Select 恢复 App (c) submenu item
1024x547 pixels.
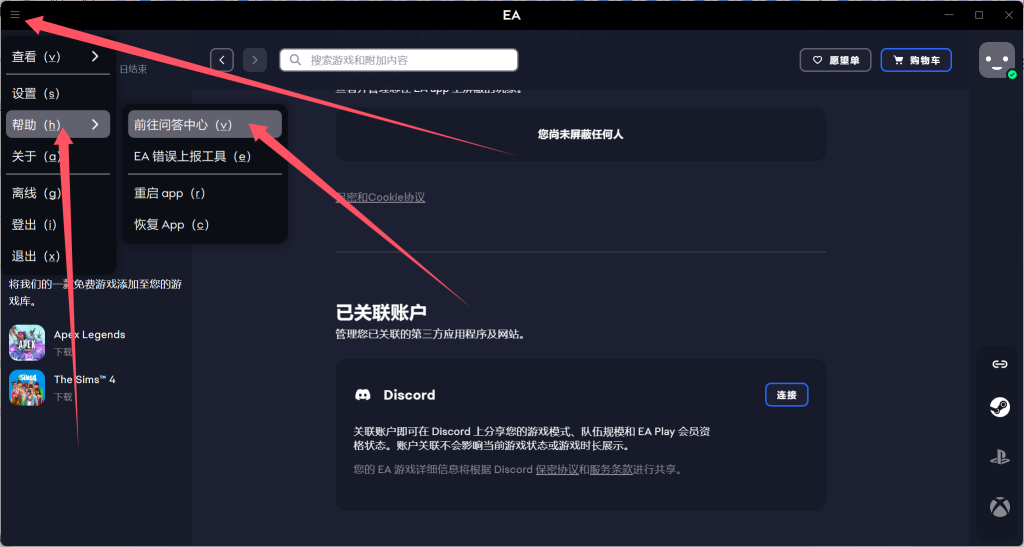205,225
